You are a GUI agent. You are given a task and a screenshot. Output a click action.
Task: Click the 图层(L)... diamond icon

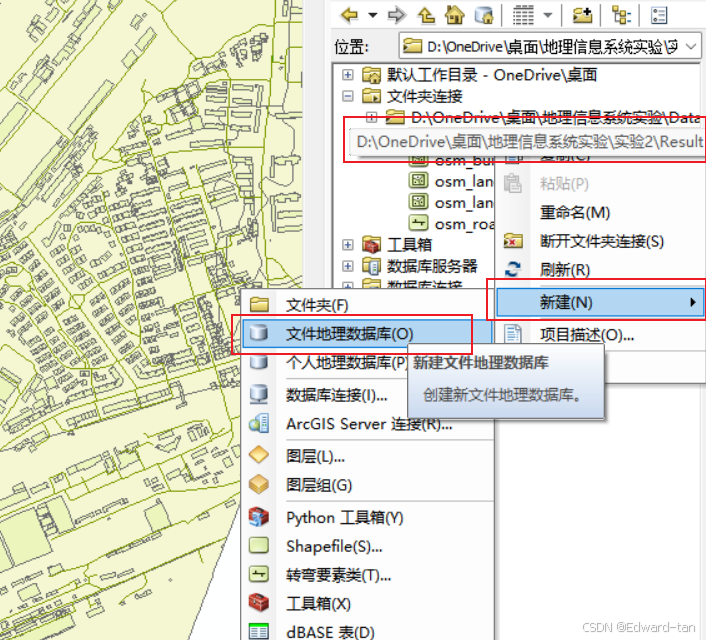pos(259,455)
